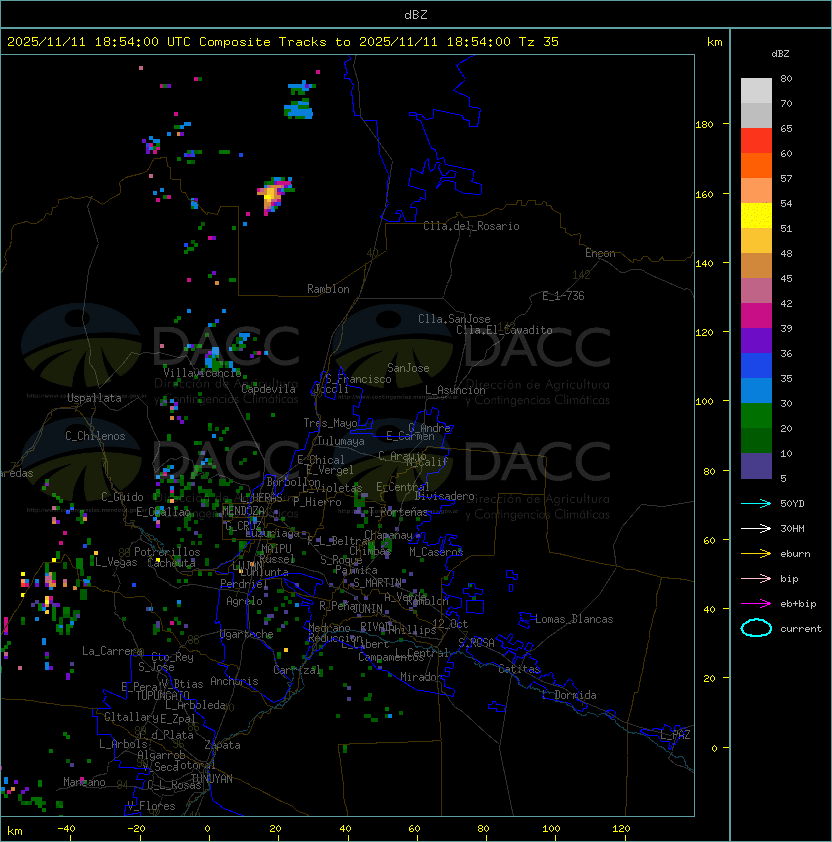832x842 pixels.
Task: Click the Catitas map label
Action: point(519,669)
